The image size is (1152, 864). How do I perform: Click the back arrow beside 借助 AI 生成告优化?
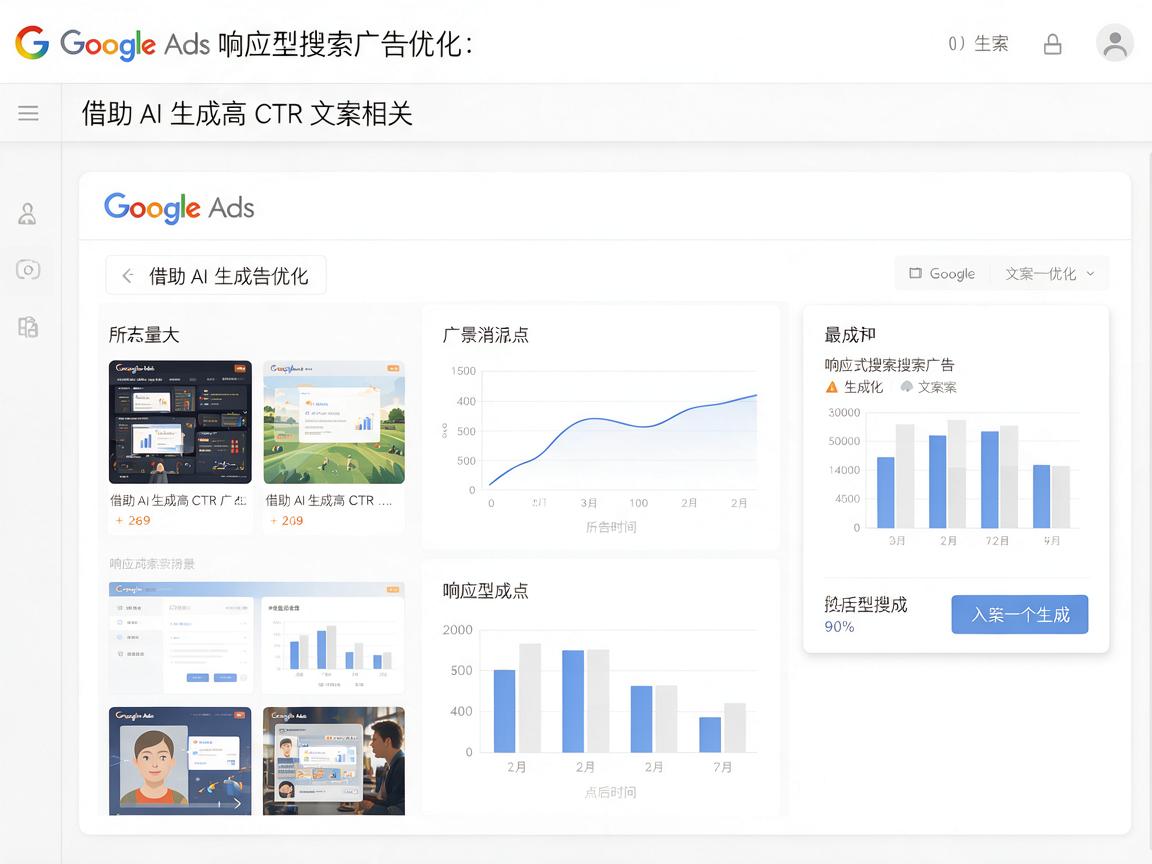(128, 276)
